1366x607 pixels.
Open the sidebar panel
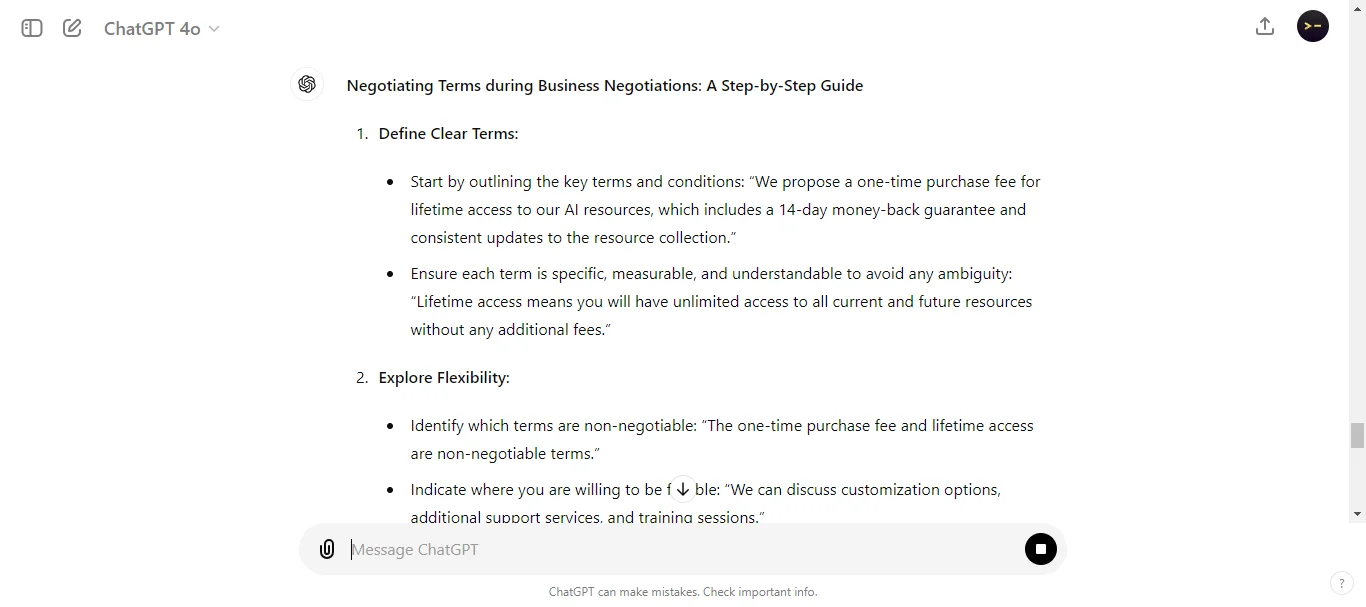click(31, 28)
